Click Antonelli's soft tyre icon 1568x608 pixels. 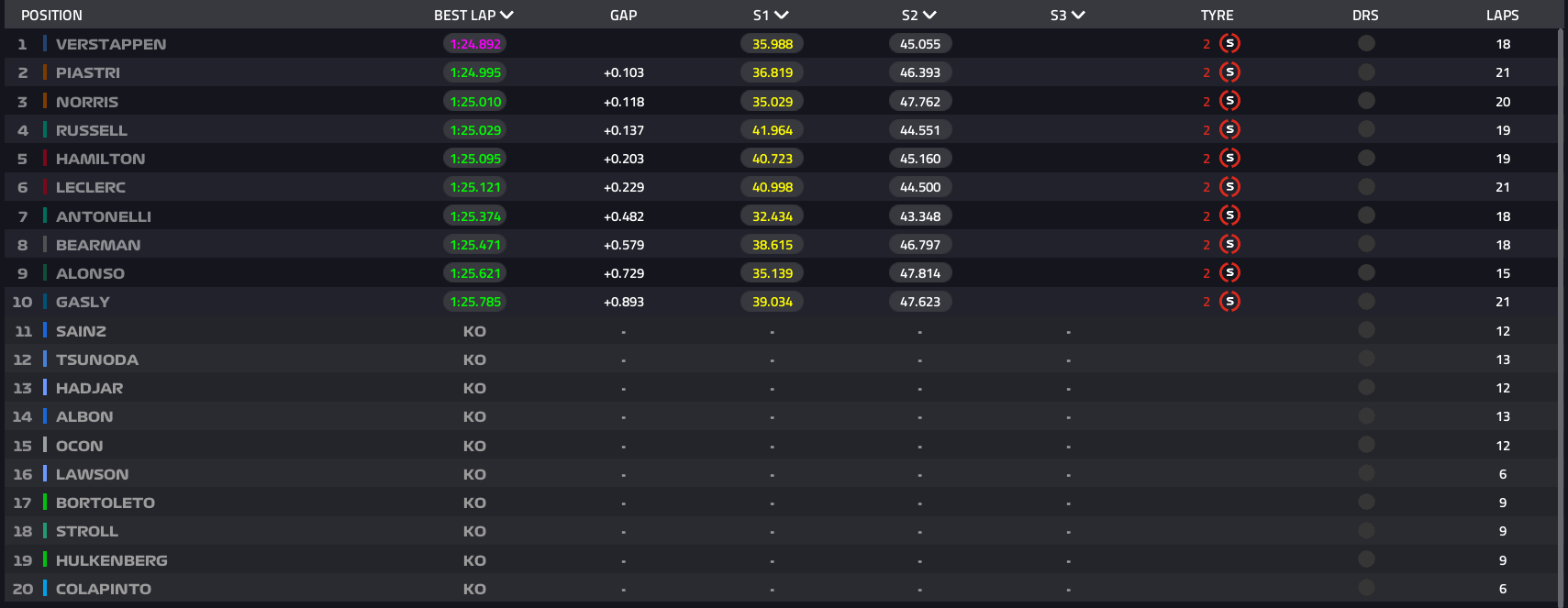(1229, 216)
